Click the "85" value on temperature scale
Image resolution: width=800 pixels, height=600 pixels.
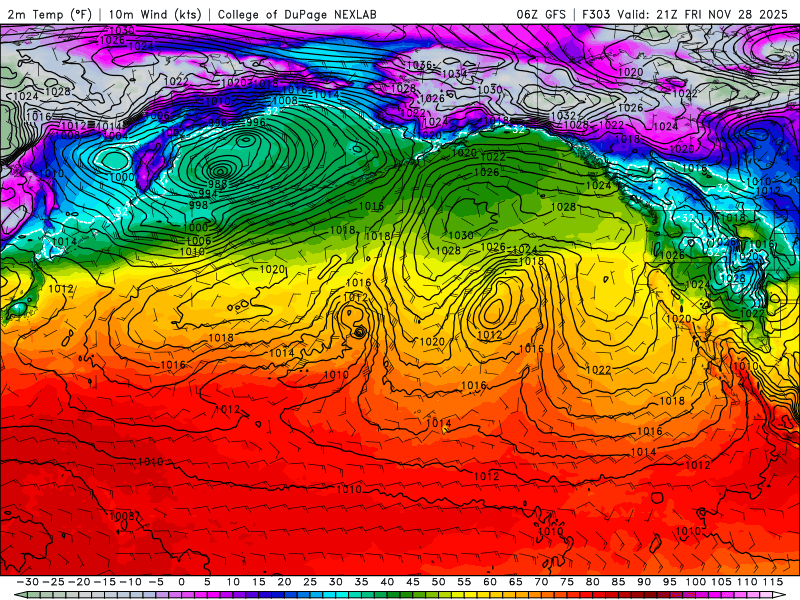pos(618,582)
